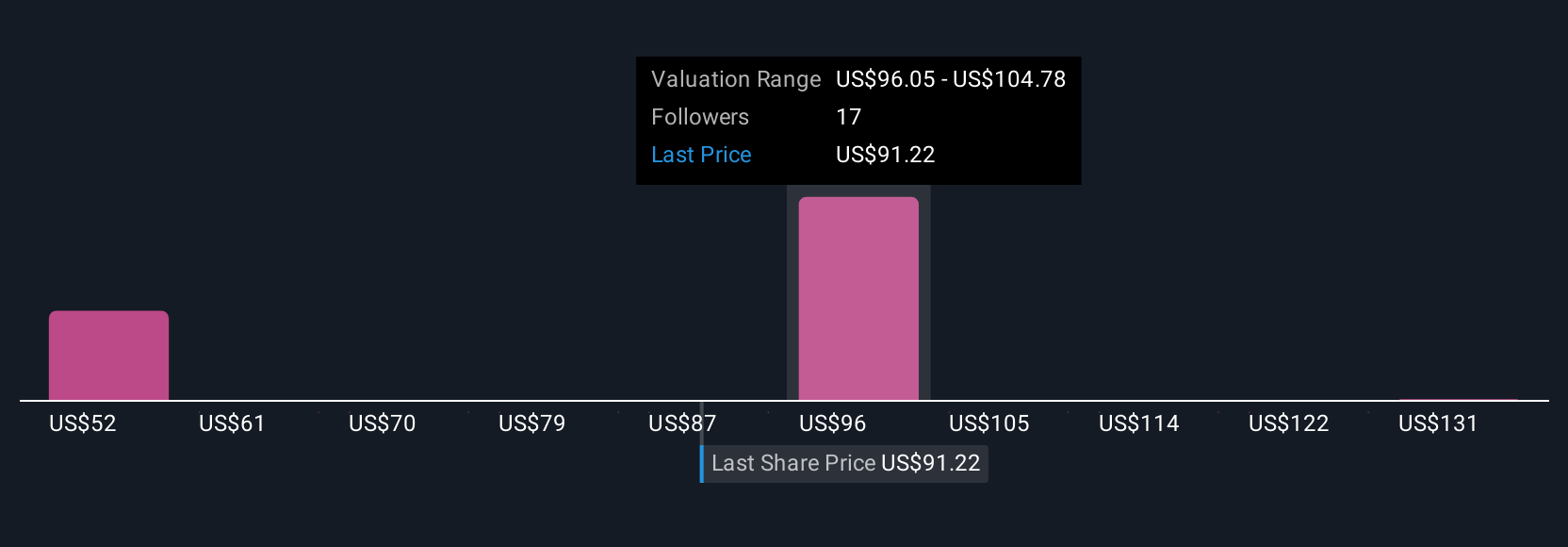Click the US$52 axis label

point(83,423)
